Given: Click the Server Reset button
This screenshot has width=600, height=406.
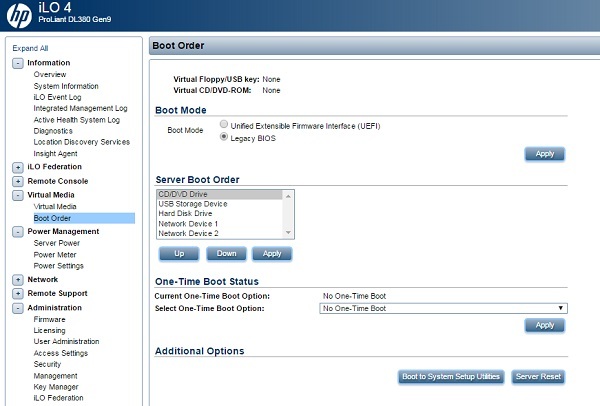Looking at the screenshot, I should (538, 377).
